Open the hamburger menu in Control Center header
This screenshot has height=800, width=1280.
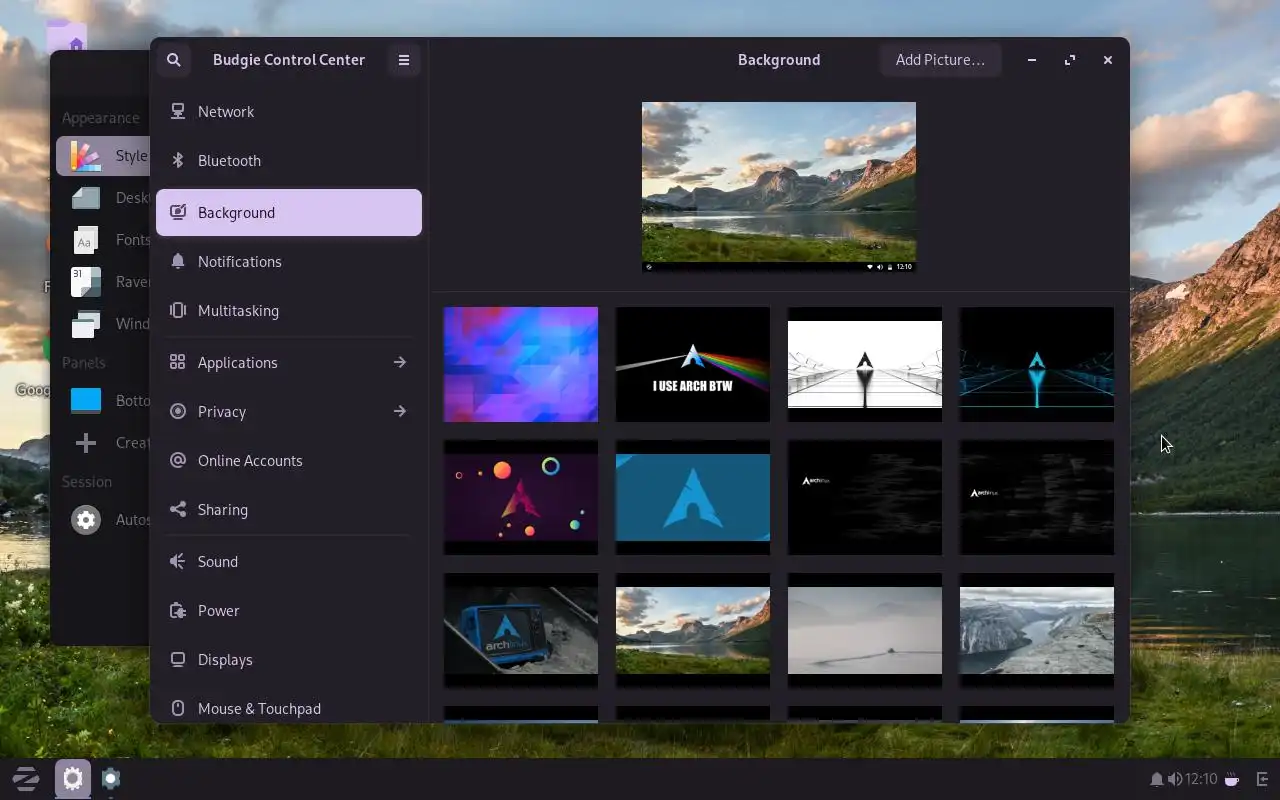point(404,60)
